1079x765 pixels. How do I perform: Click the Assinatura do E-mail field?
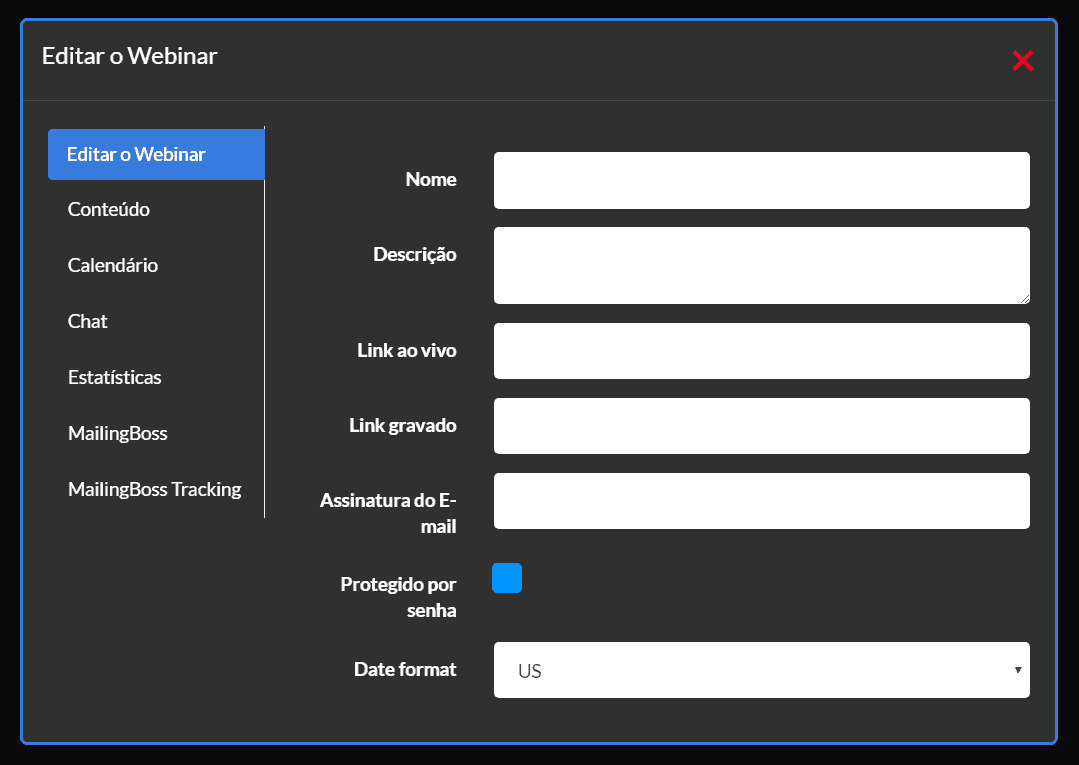761,500
